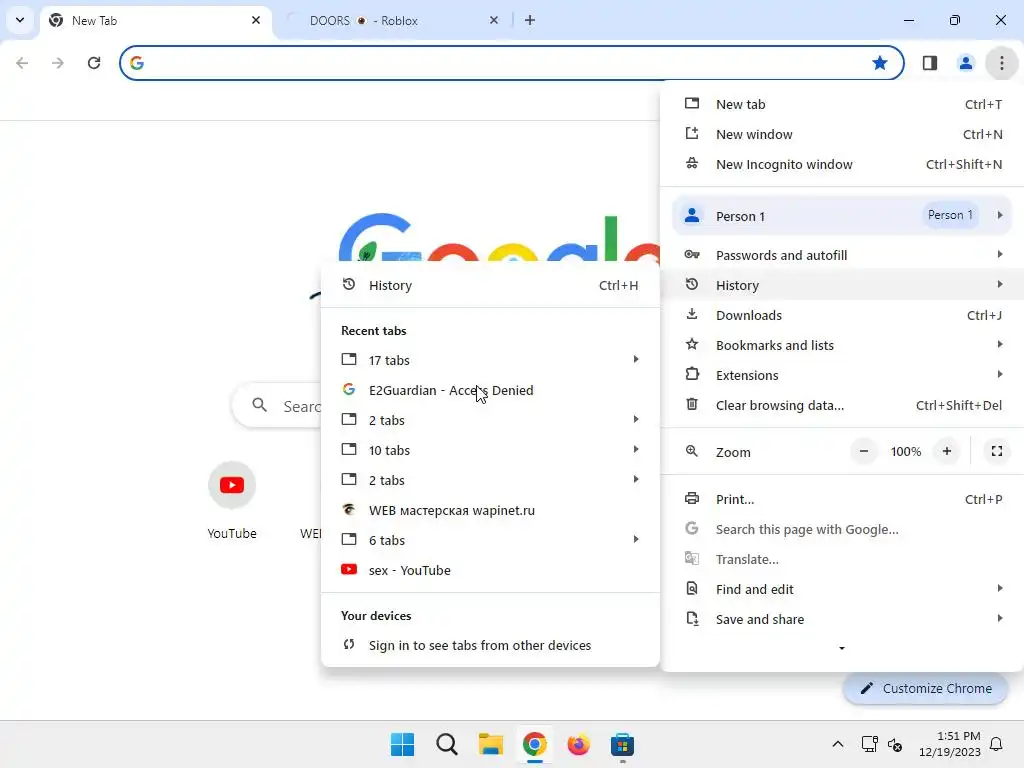Click the Customize Chrome button
Image resolution: width=1024 pixels, height=768 pixels.
925,688
